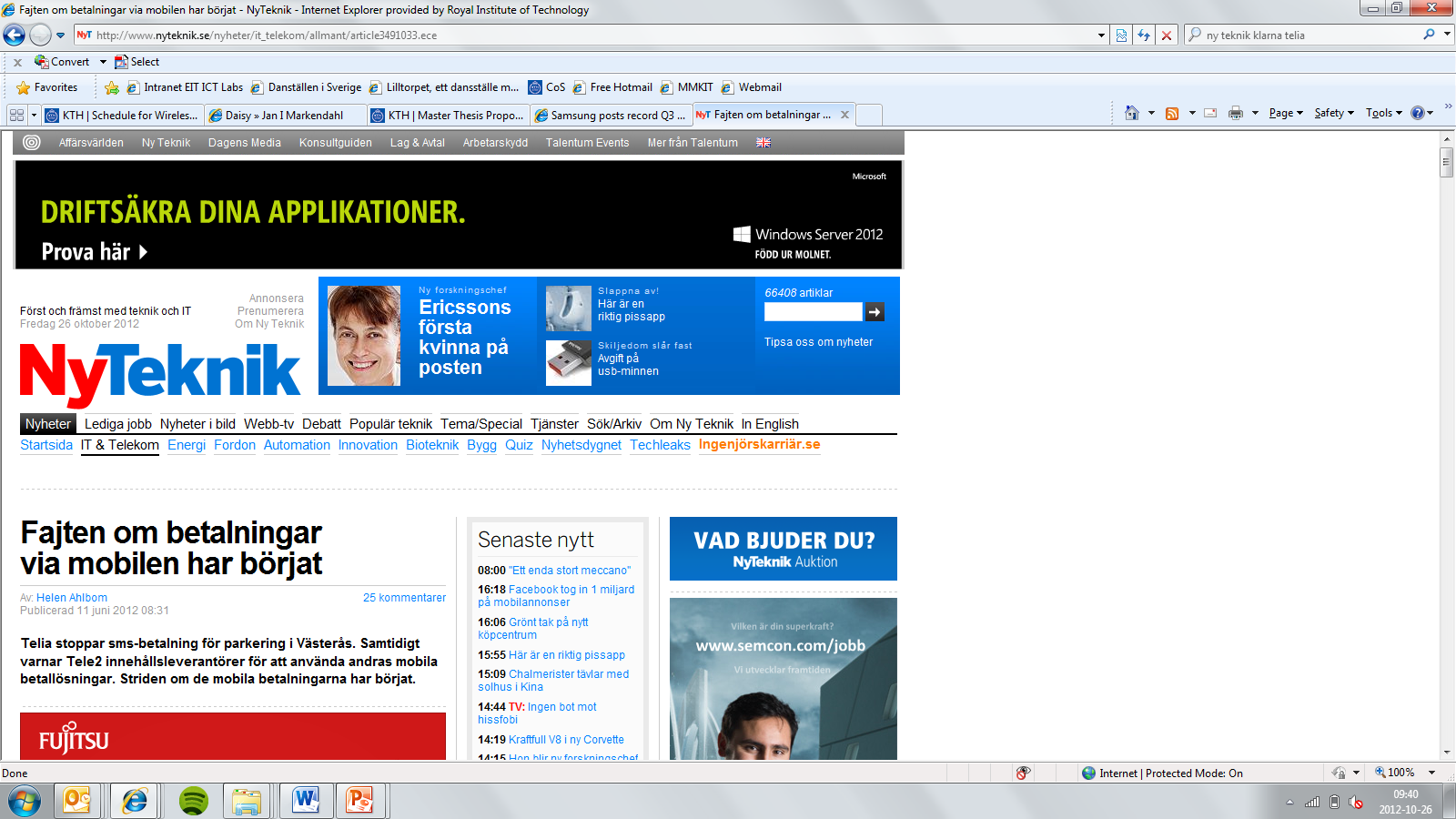Open Spotify from the taskbar
Screen dimensions: 1456x819
[x=193, y=801]
